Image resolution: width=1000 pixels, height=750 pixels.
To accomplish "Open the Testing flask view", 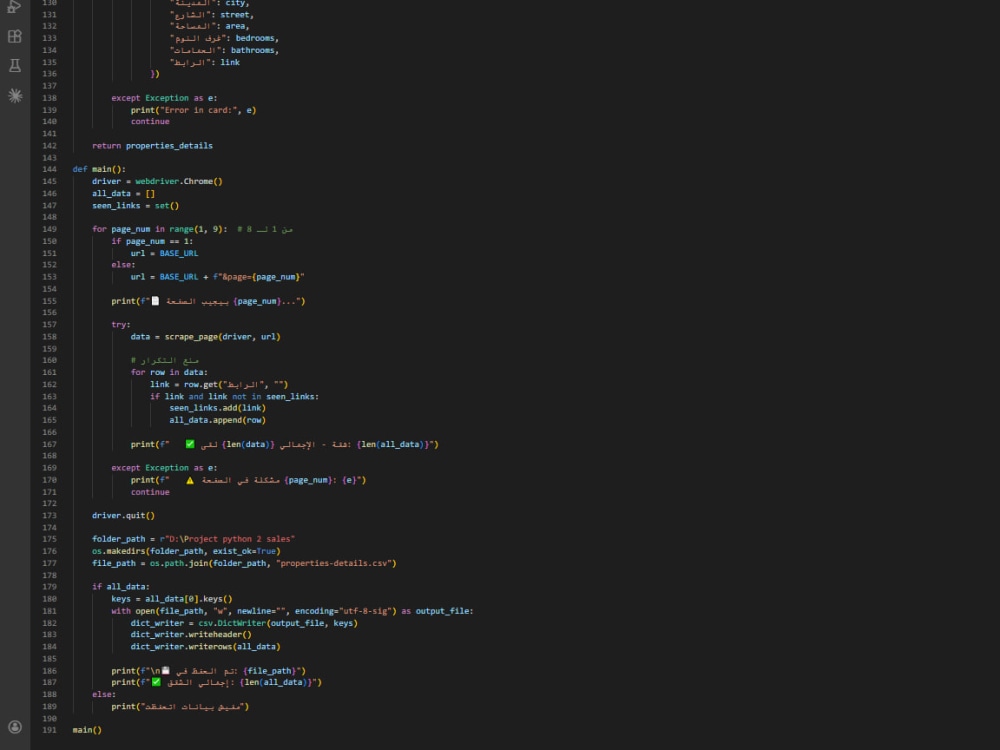I will pyautogui.click(x=15, y=65).
